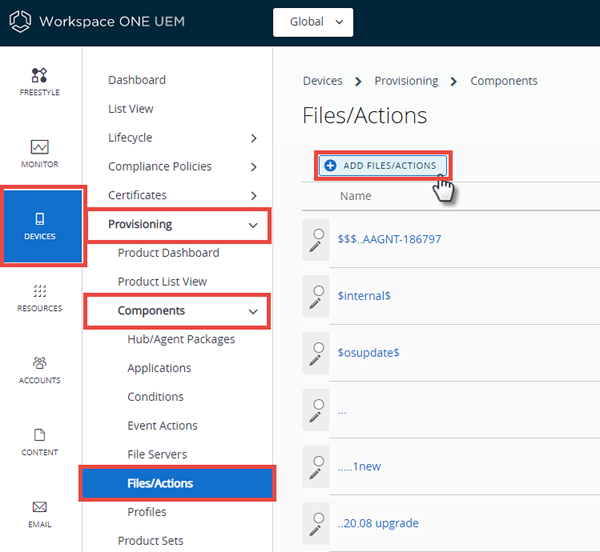Click edit pencil for the '...' row
The height and width of the screenshot is (552, 600).
pyautogui.click(x=315, y=417)
